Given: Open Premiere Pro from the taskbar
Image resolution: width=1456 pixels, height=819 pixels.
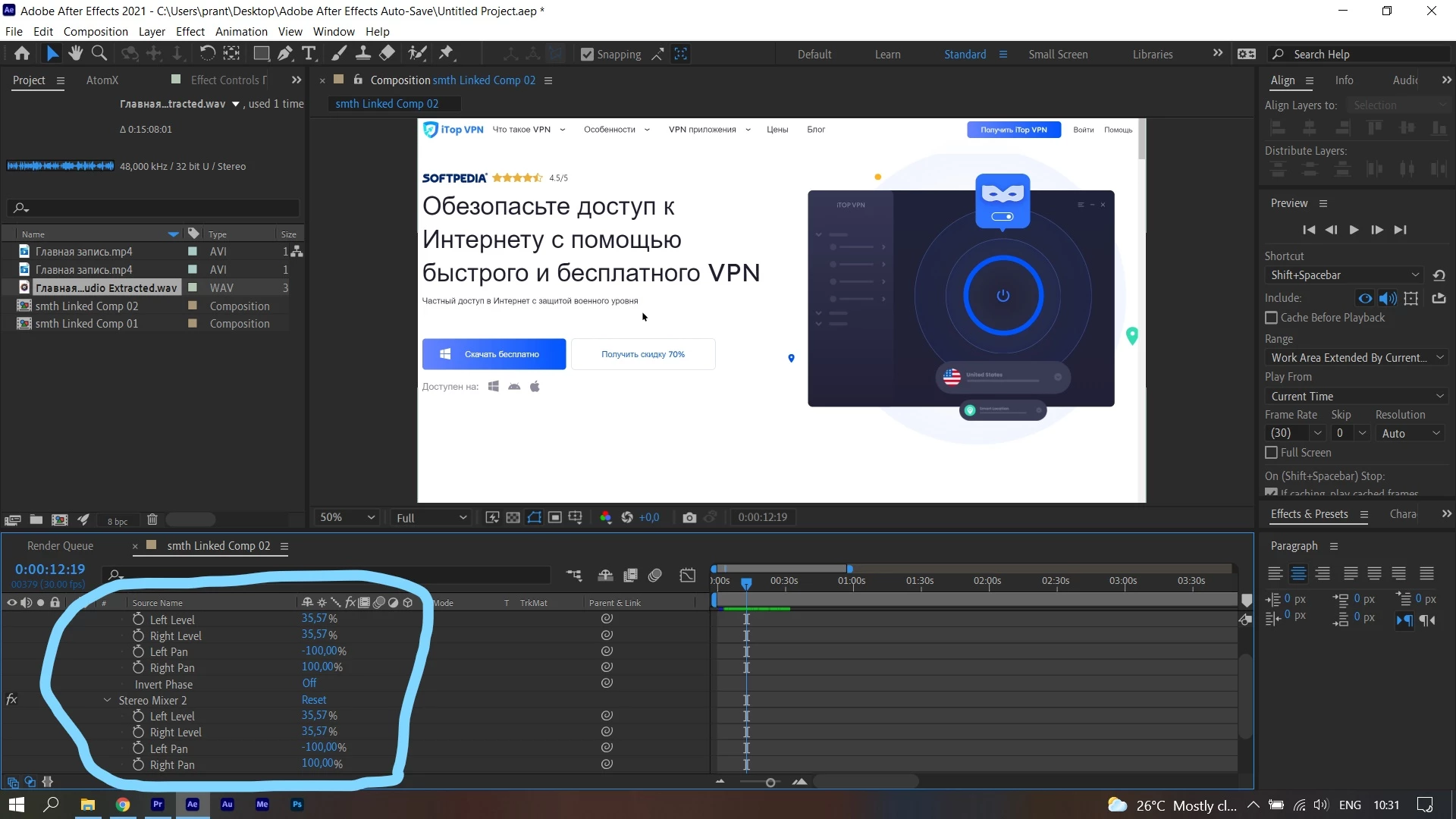Looking at the screenshot, I should [x=157, y=805].
